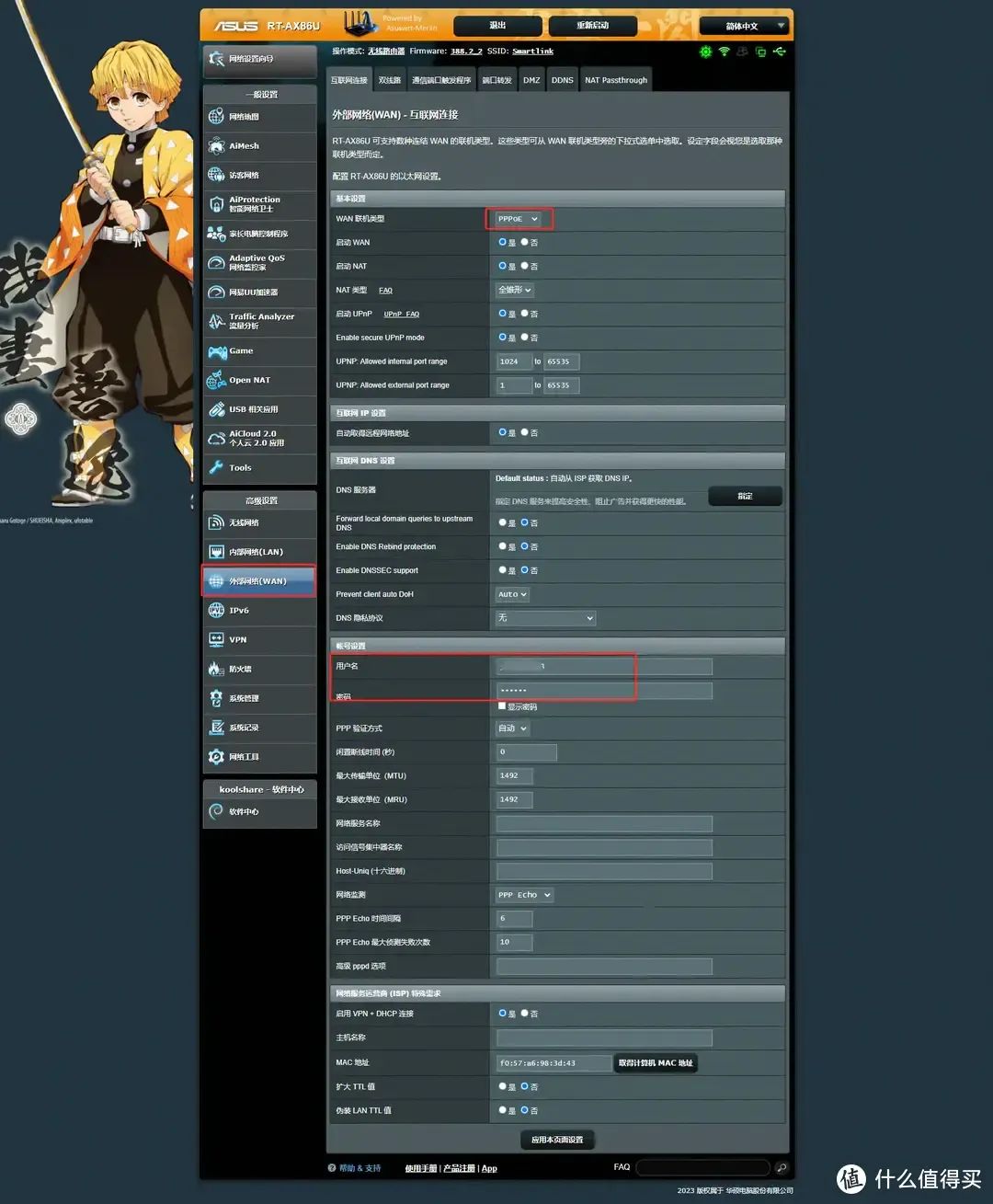
Task: Click the green gear status icon
Action: [705, 52]
